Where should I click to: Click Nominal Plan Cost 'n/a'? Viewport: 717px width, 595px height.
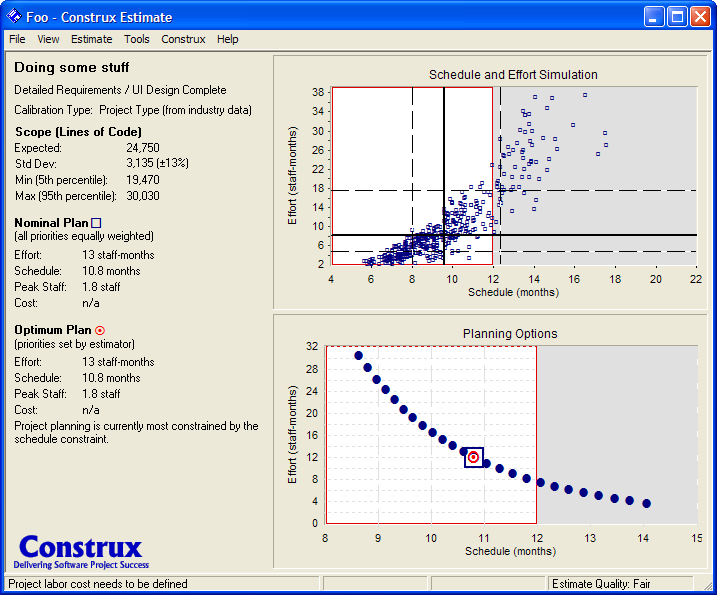click(x=91, y=303)
